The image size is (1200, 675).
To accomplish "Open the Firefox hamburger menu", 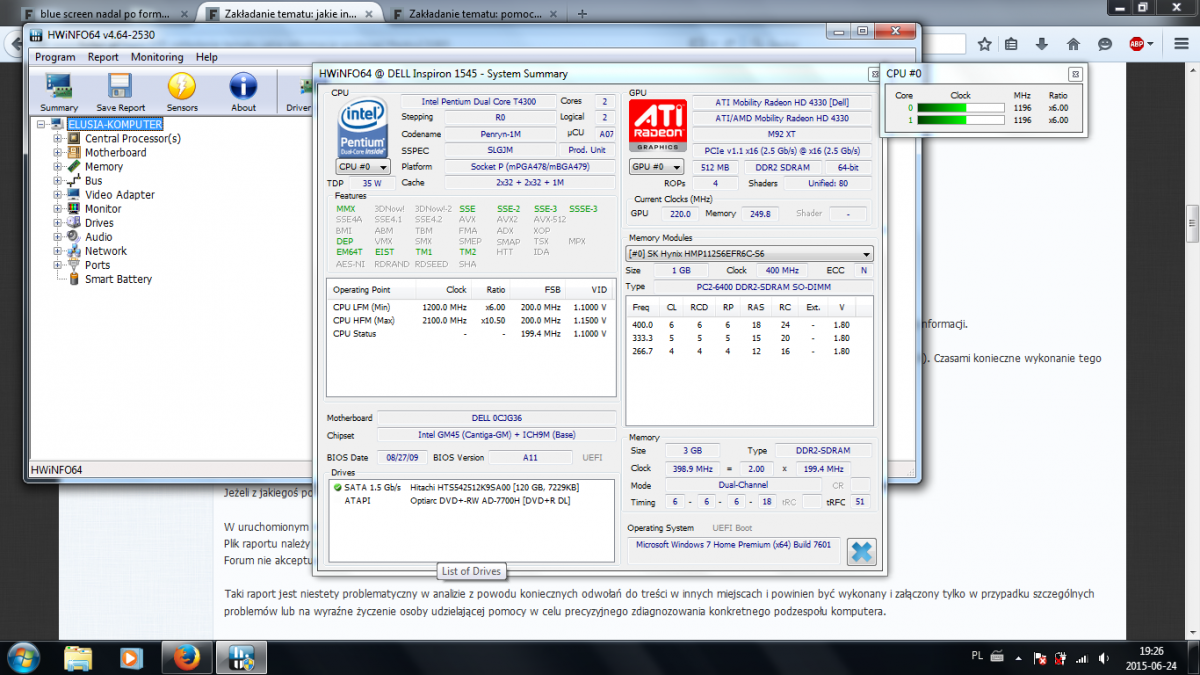I will [x=1180, y=44].
